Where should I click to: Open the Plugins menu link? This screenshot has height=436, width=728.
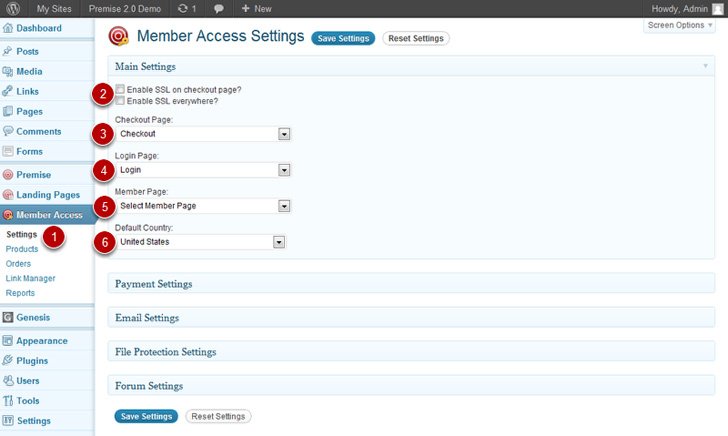pyautogui.click(x=32, y=361)
